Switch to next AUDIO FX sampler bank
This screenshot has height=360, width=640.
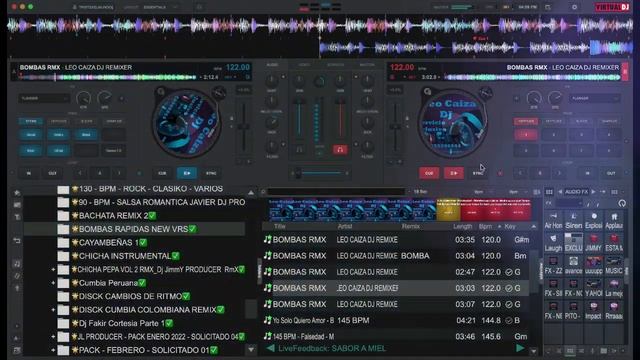pyautogui.click(x=593, y=192)
